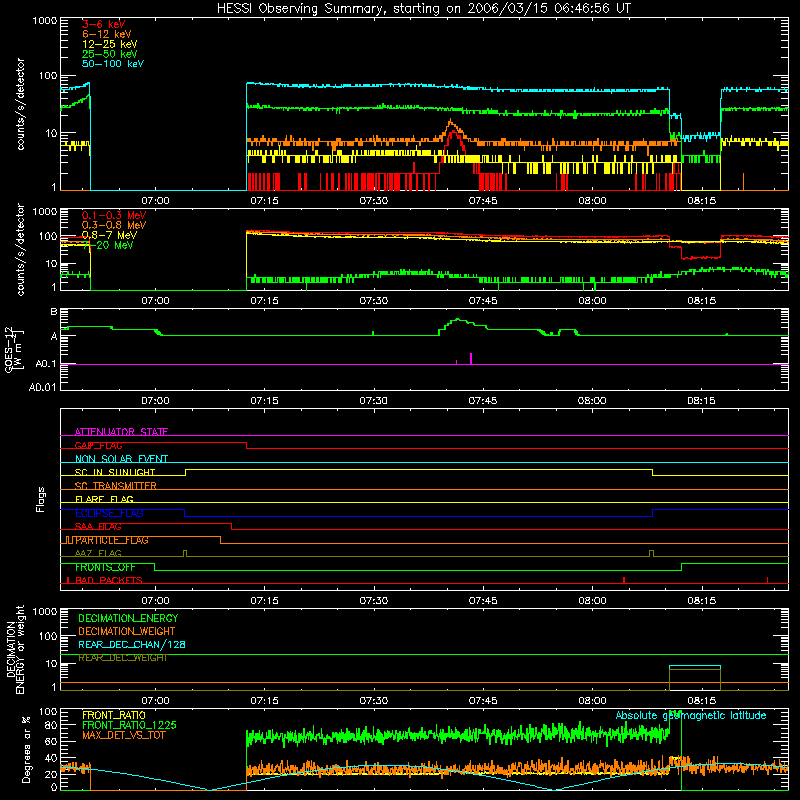Select the DECIMATION_ENERGY legend label
This screenshot has height=800, width=800.
128,618
